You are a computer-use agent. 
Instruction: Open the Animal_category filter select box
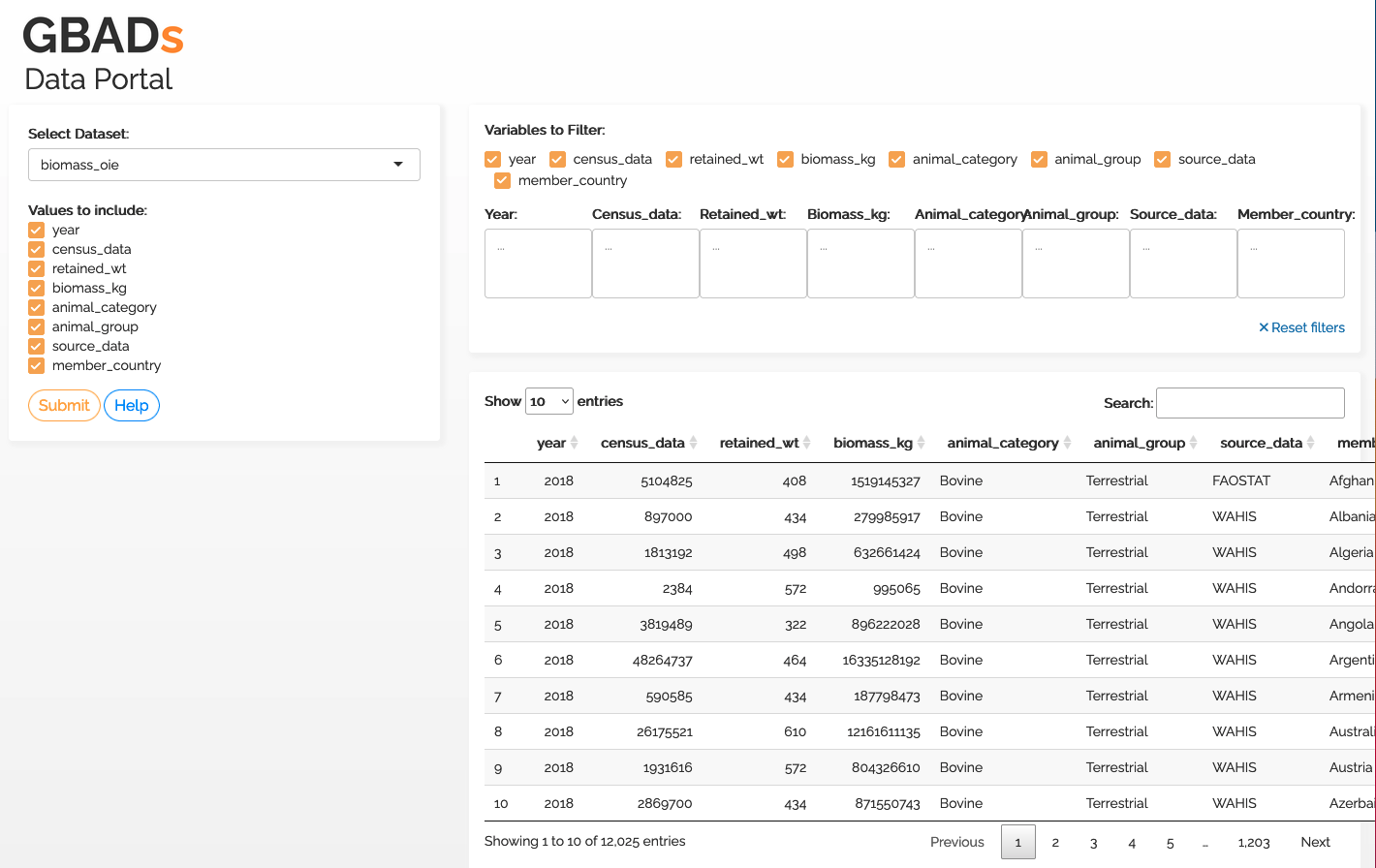pyautogui.click(x=967, y=263)
